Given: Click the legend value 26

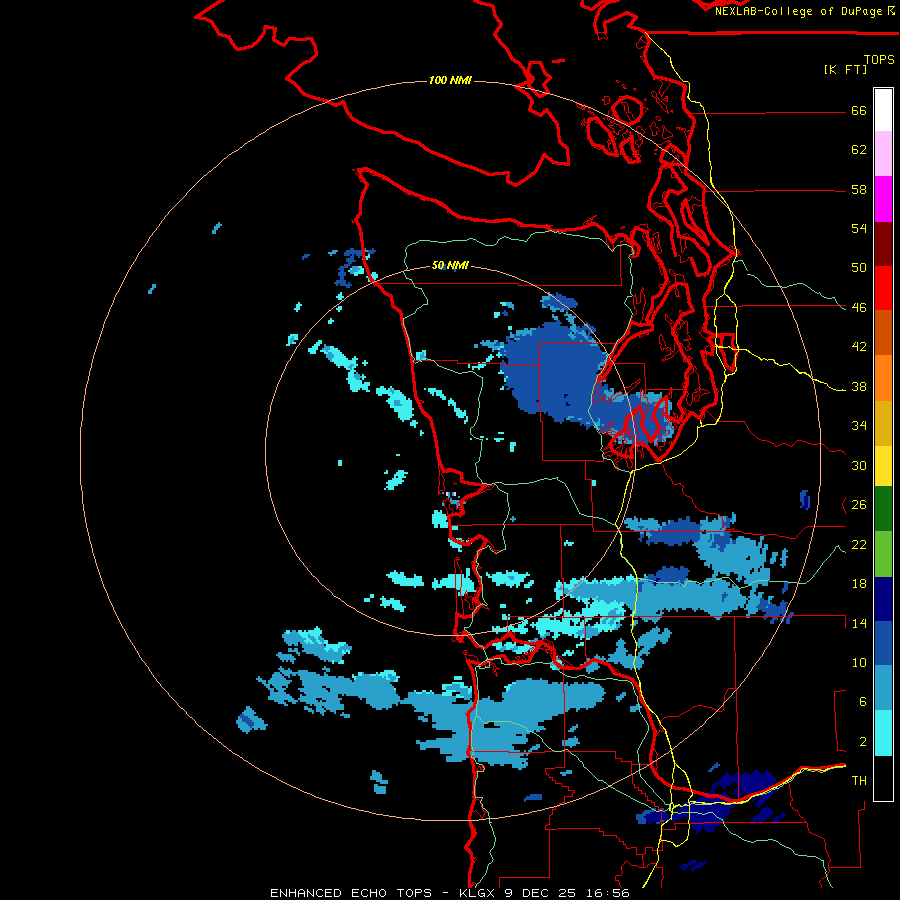Looking at the screenshot, I should click(x=859, y=505).
